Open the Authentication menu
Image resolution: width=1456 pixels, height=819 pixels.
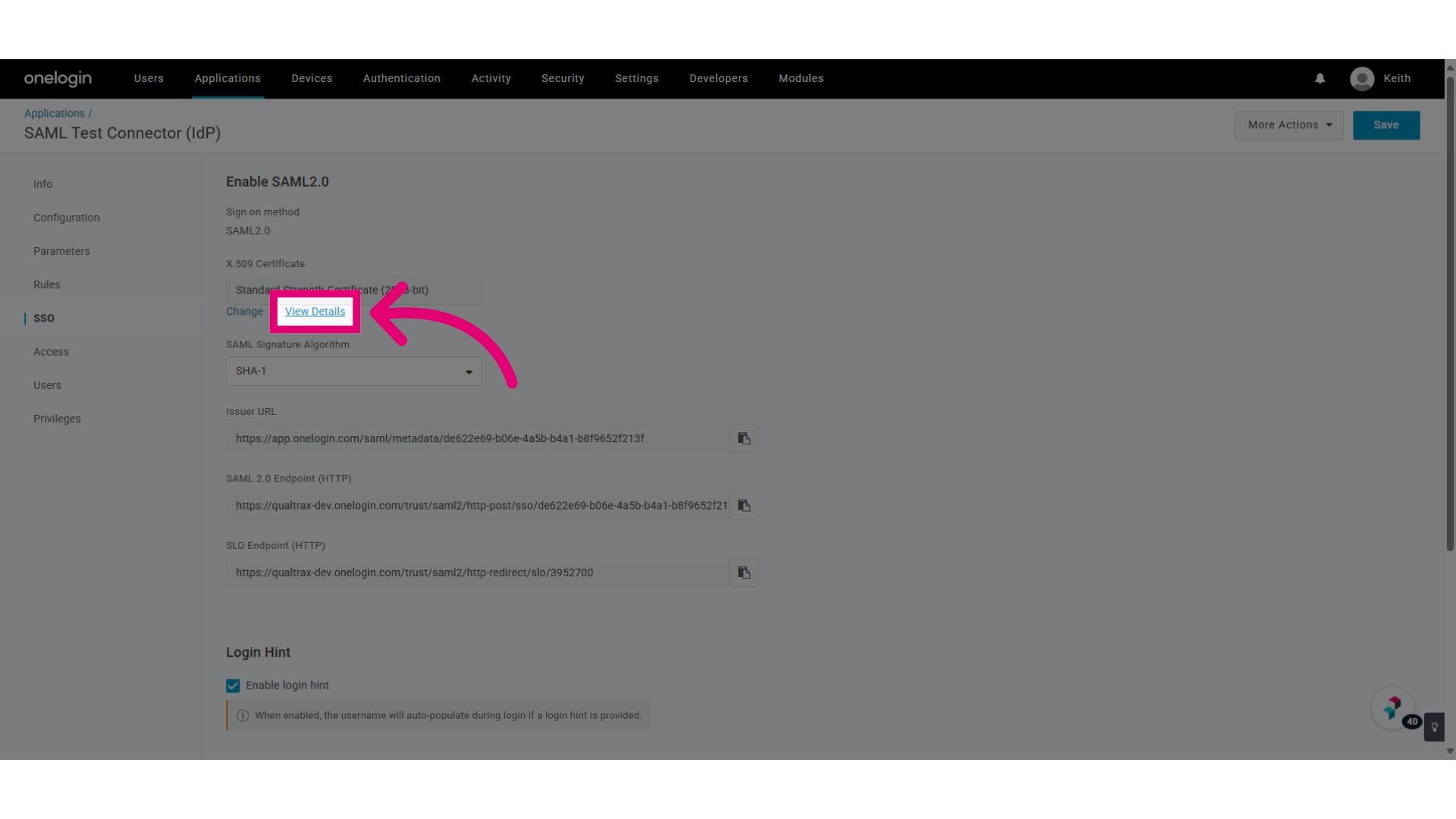pyautogui.click(x=402, y=78)
